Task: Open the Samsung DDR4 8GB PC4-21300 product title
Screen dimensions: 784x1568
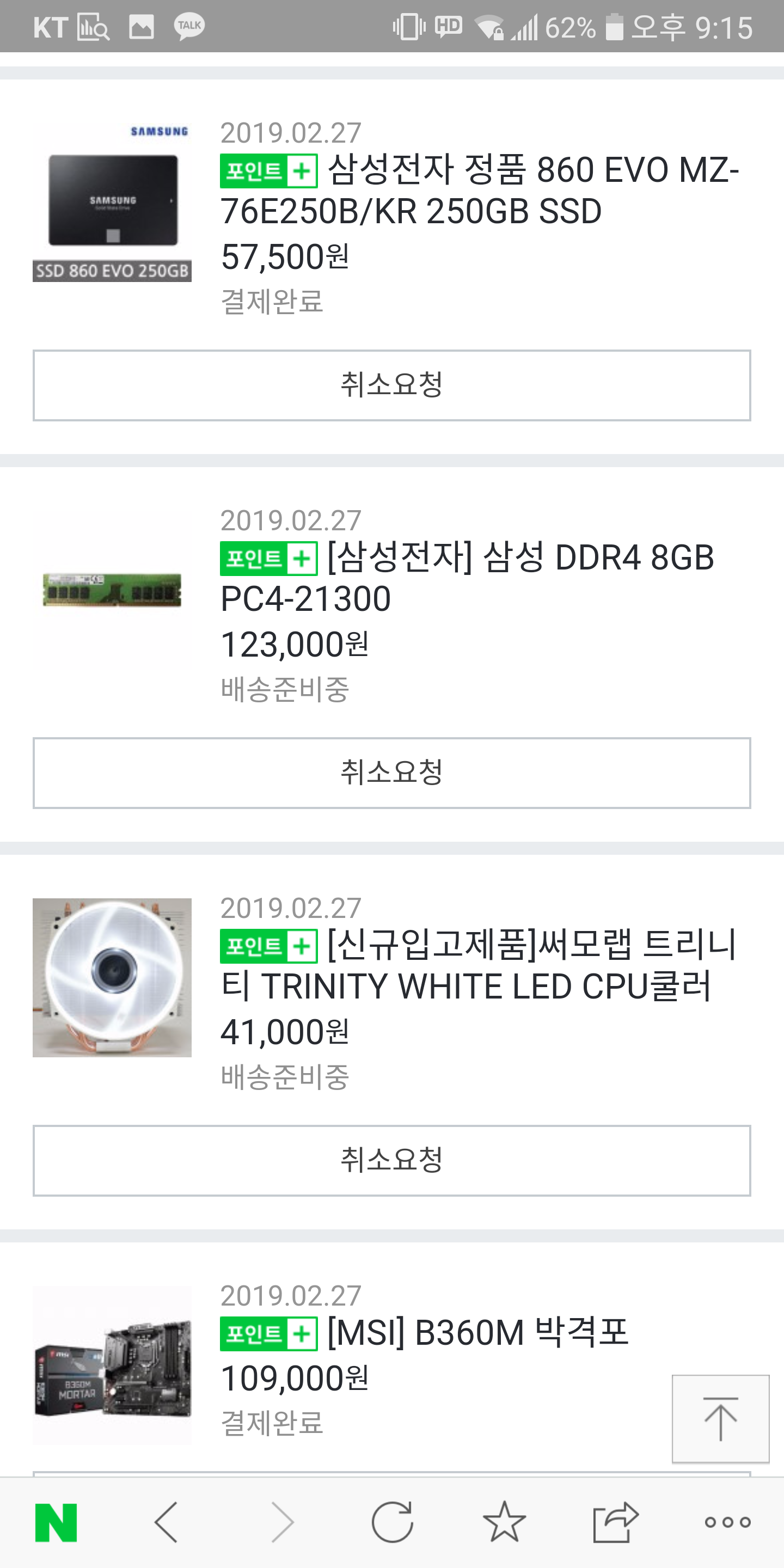Action: pyautogui.click(x=469, y=578)
